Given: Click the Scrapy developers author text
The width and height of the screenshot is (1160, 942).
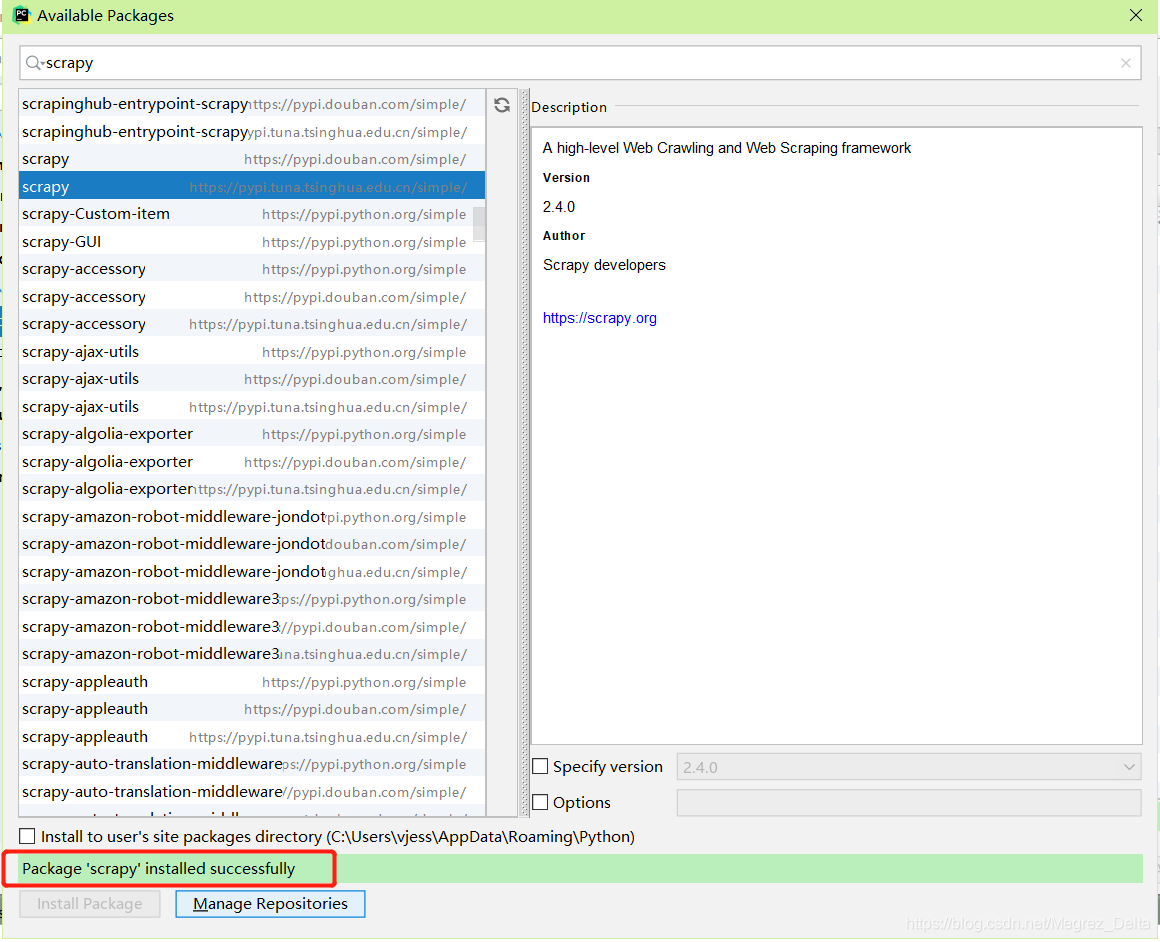Looking at the screenshot, I should [x=604, y=265].
